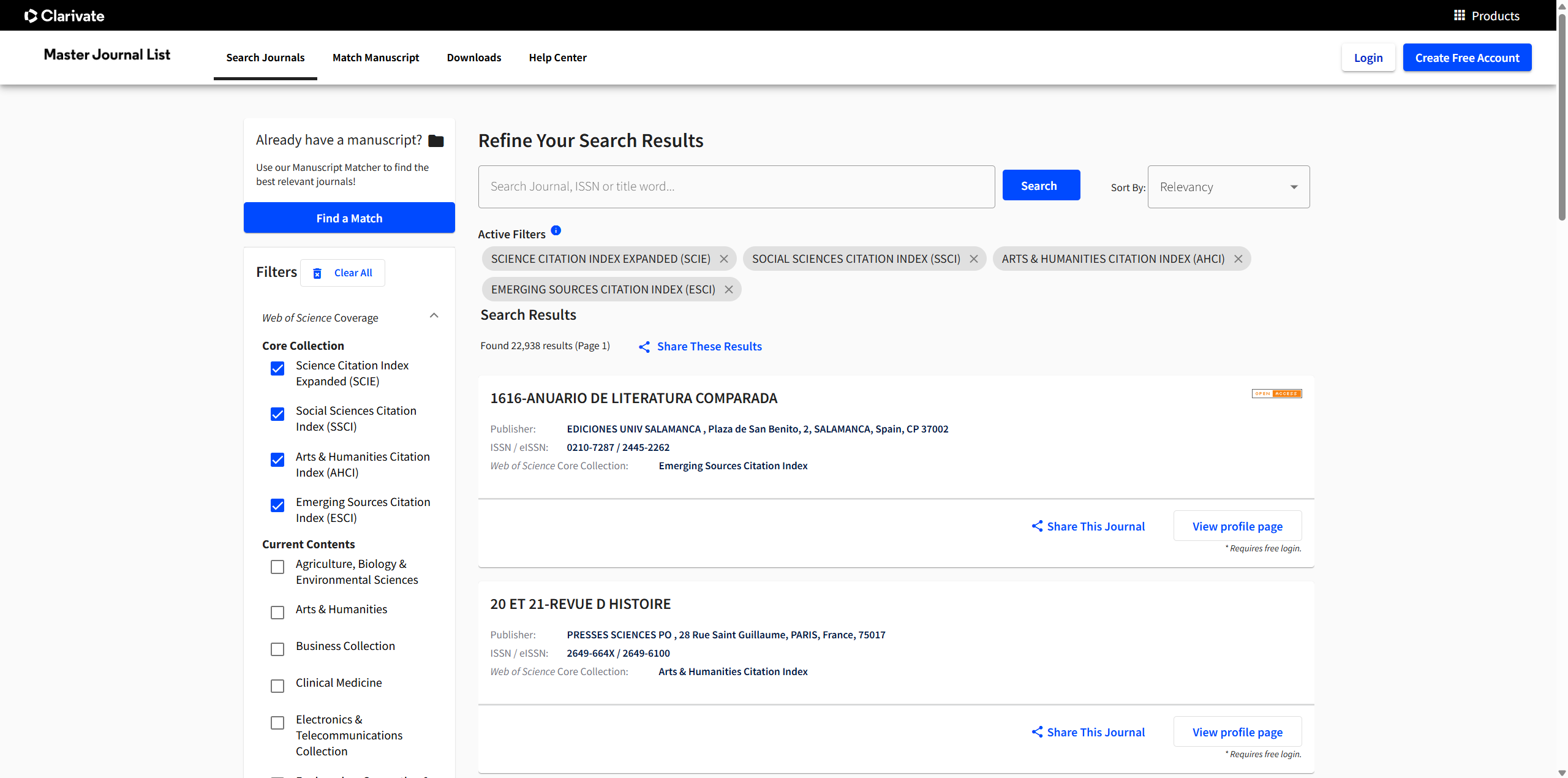Remove the AHCI filter via X icon
The width and height of the screenshot is (1568, 778).
[1238, 259]
